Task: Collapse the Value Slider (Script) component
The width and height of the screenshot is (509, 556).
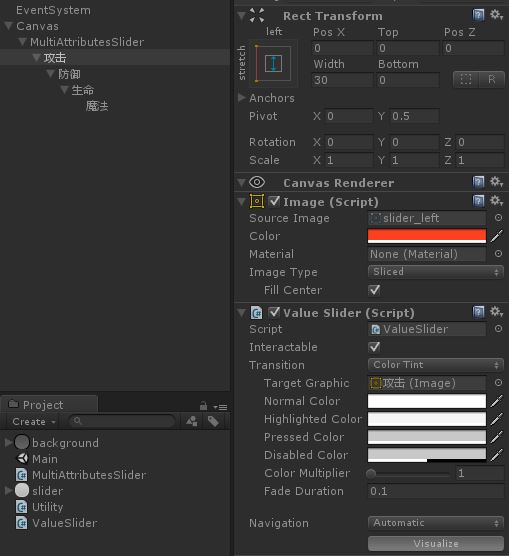Action: (x=242, y=312)
